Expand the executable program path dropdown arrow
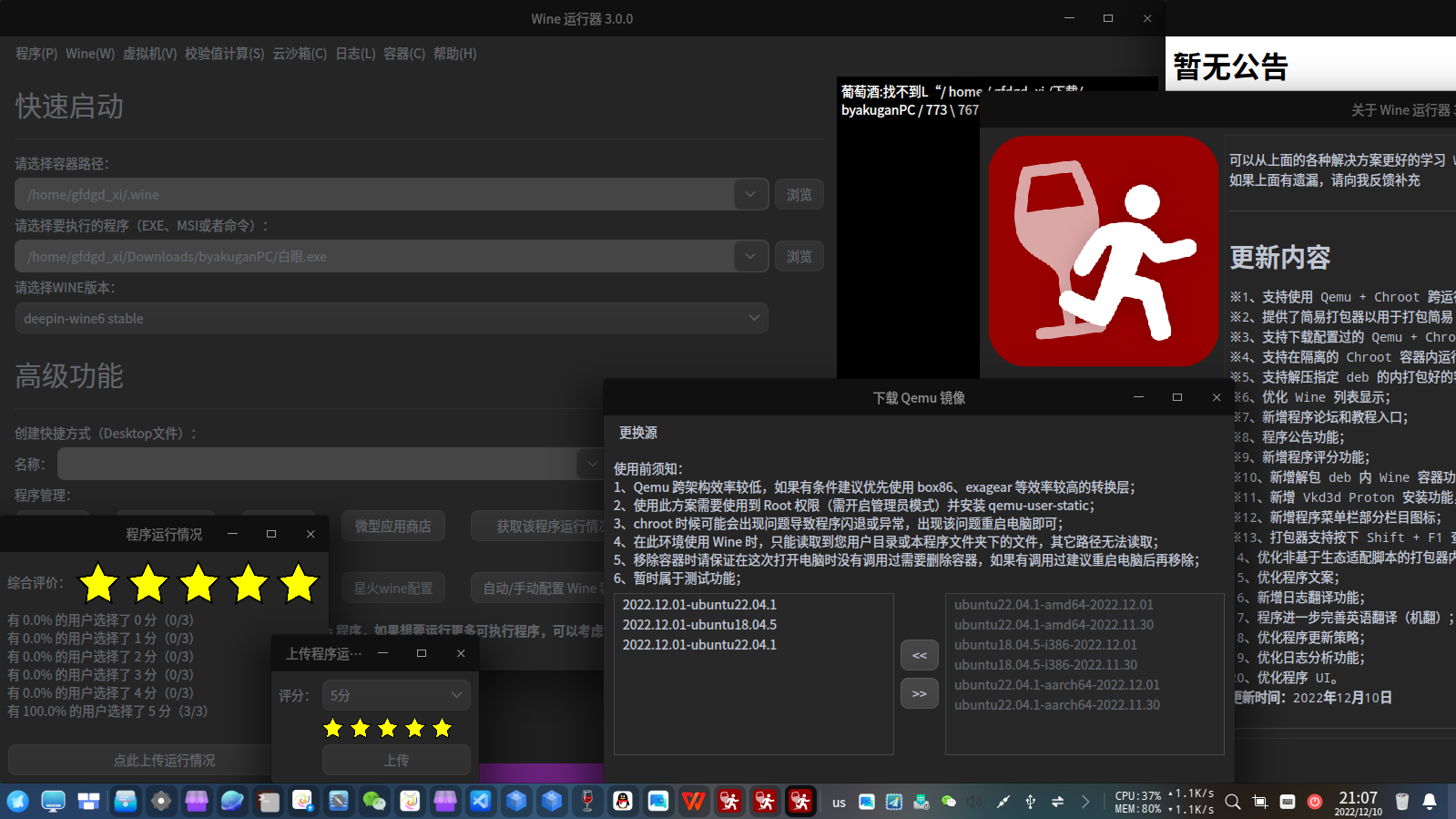Viewport: 1456px width, 819px height. (750, 256)
